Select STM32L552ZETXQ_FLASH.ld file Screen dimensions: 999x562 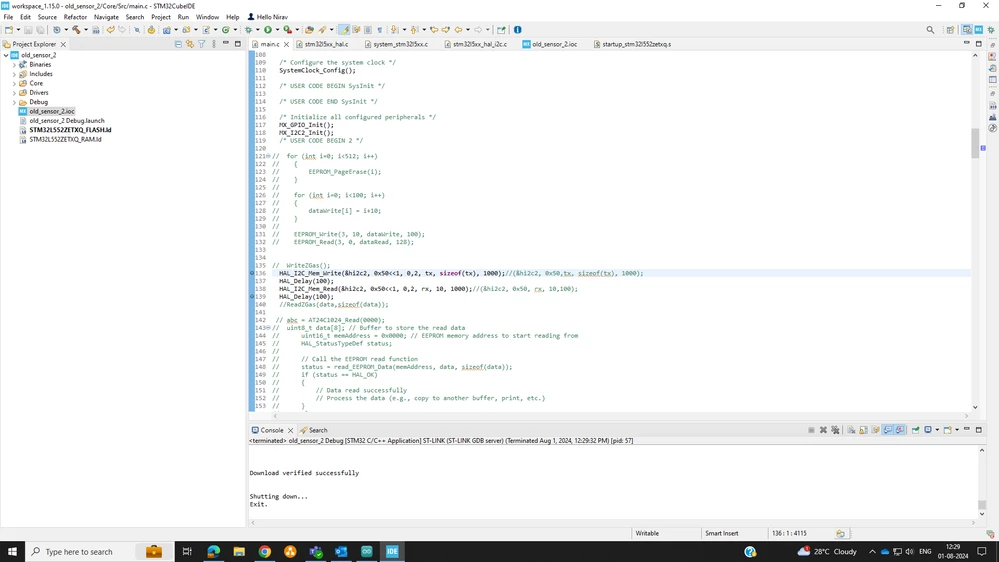(70, 130)
